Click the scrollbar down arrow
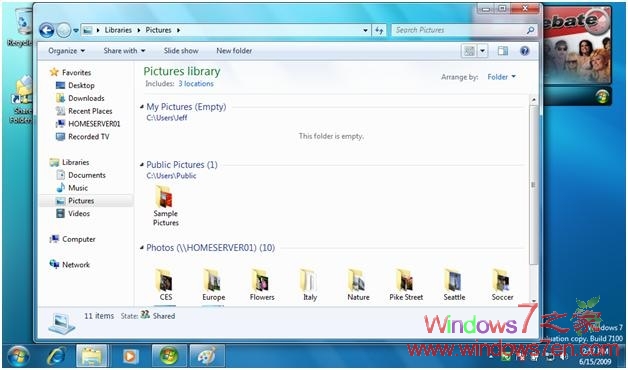This screenshot has height=370, width=628. (x=533, y=301)
